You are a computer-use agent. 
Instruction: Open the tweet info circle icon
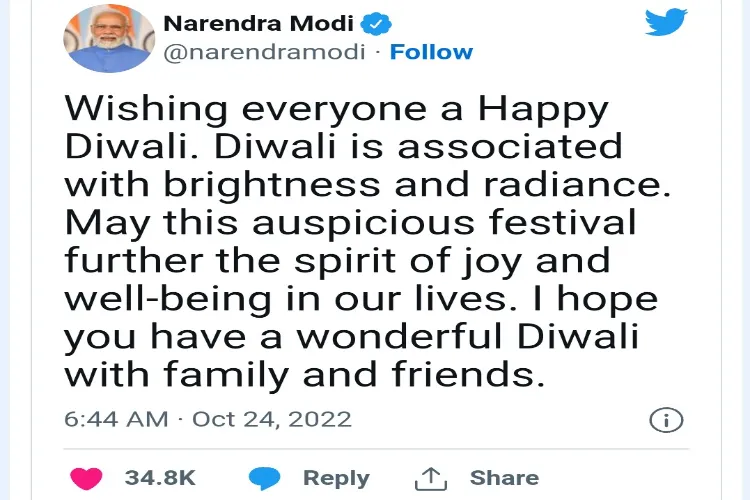666,420
